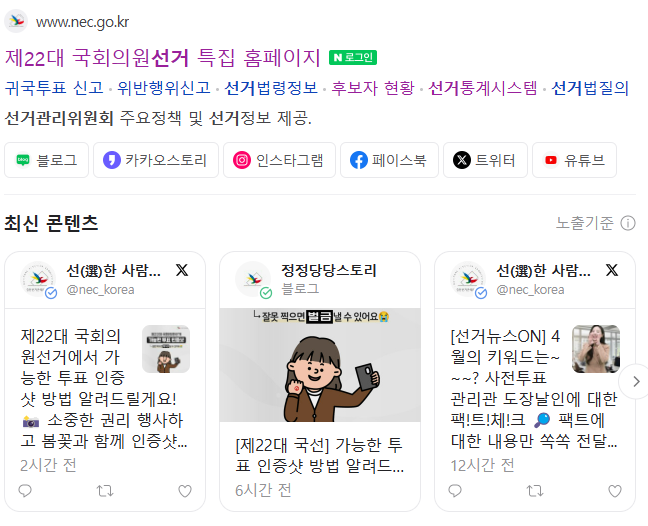Open the 블로그 social link
Viewport: 648px width, 526px height.
46,160
